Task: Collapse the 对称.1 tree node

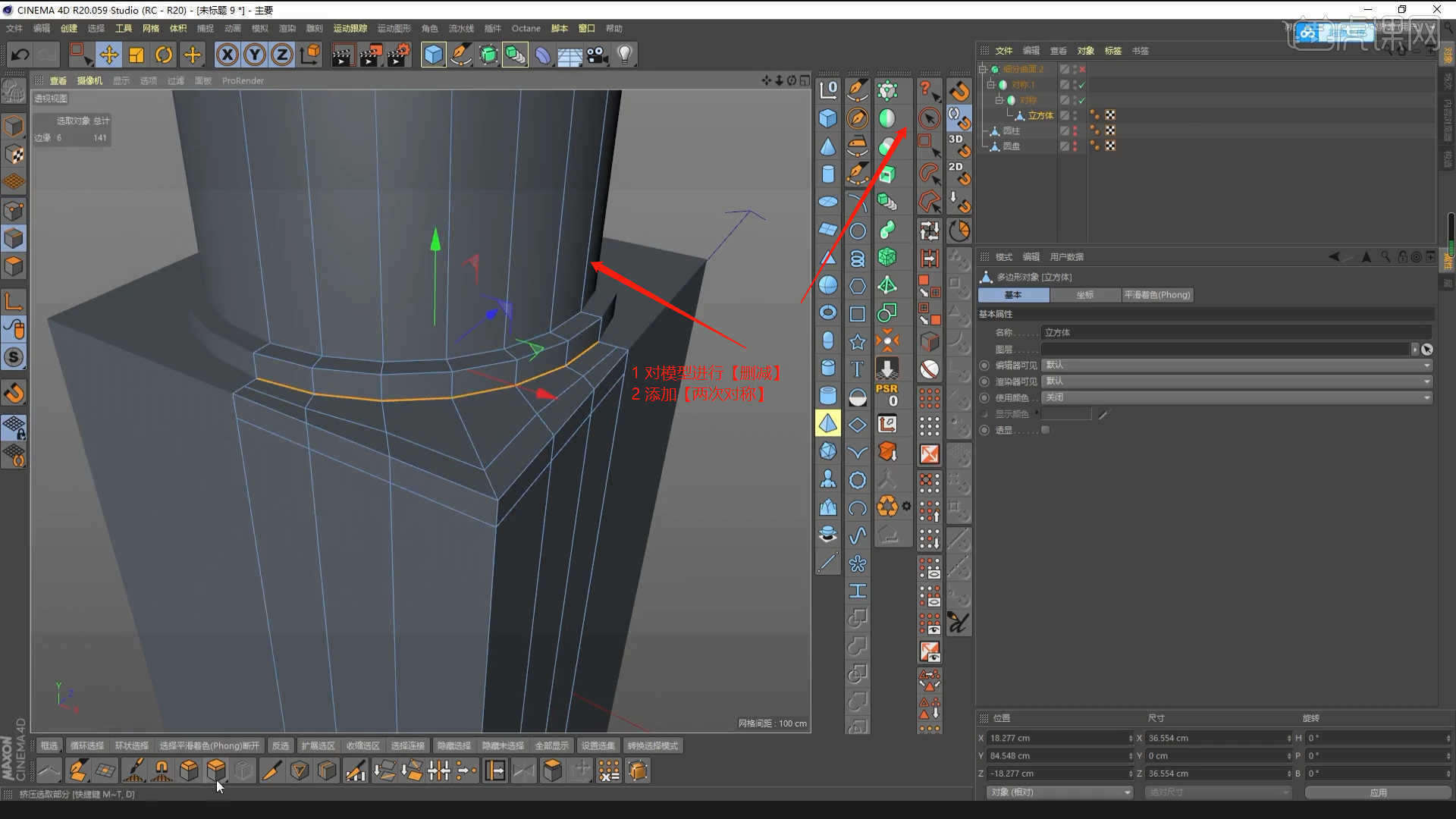Action: tap(991, 85)
